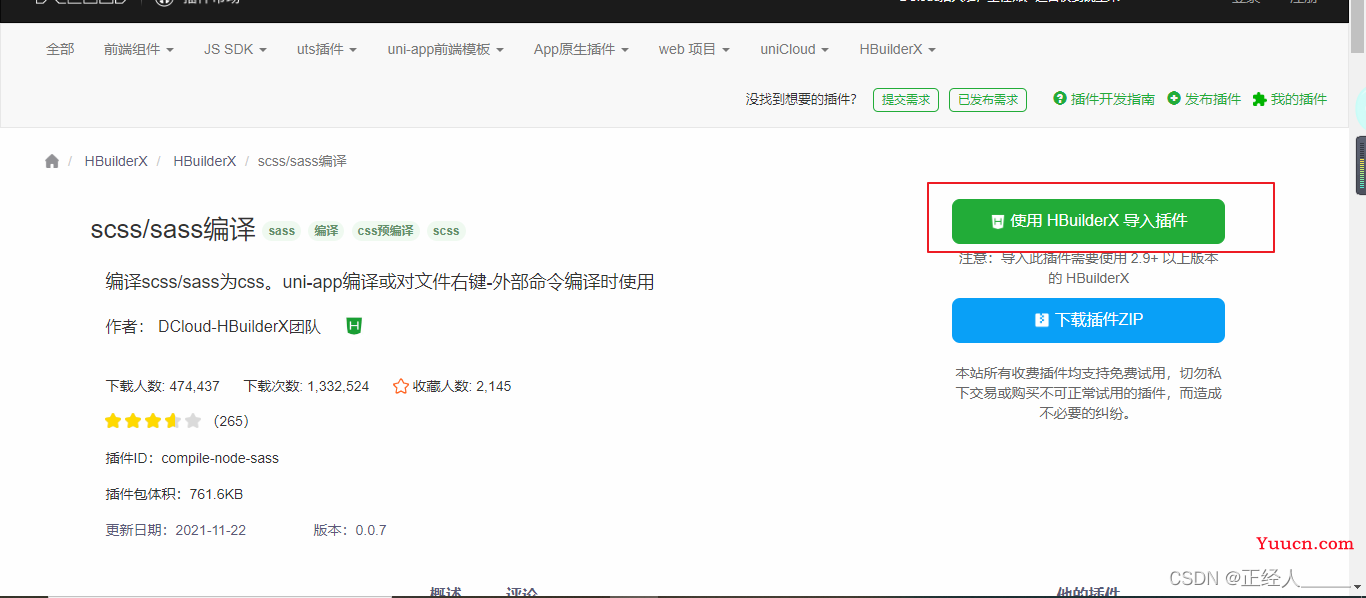
Task: Open the App原生插件 dropdown
Action: (x=581, y=49)
